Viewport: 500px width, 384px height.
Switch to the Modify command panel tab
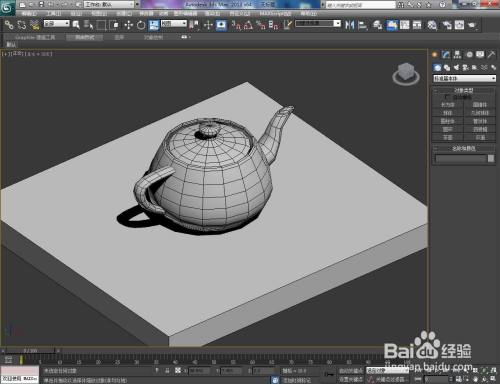tap(446, 54)
